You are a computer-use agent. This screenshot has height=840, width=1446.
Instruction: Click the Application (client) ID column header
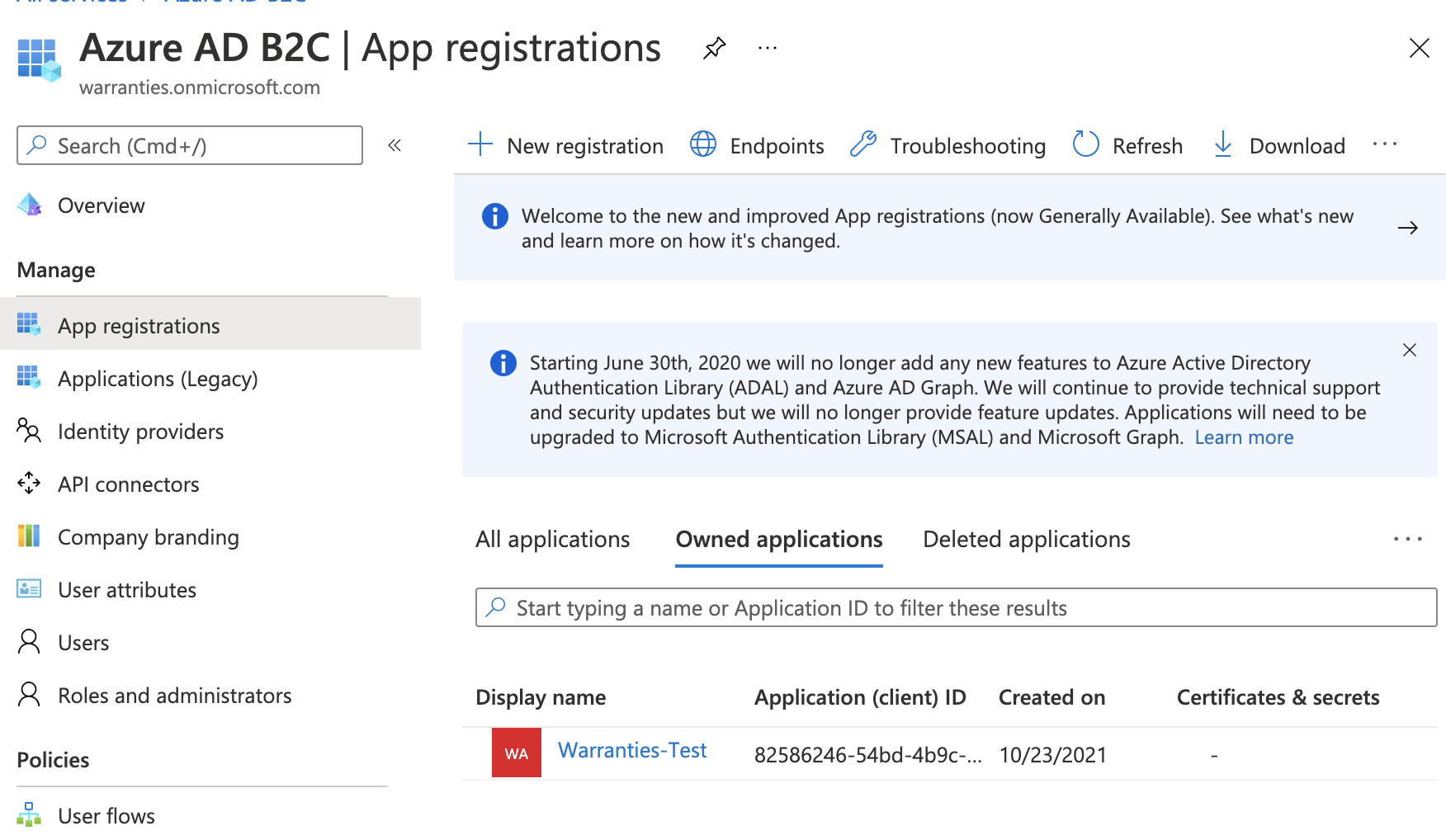pos(860,698)
